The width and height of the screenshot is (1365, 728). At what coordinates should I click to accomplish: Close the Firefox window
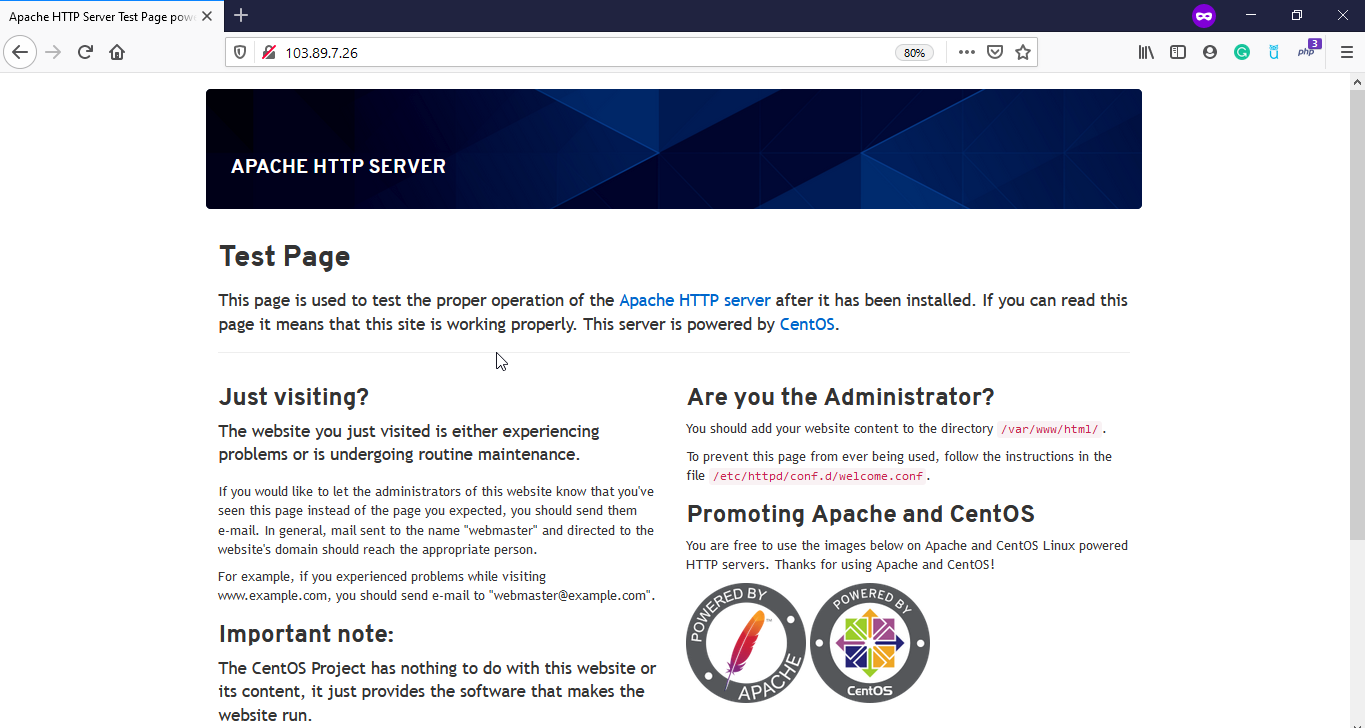(x=1343, y=15)
